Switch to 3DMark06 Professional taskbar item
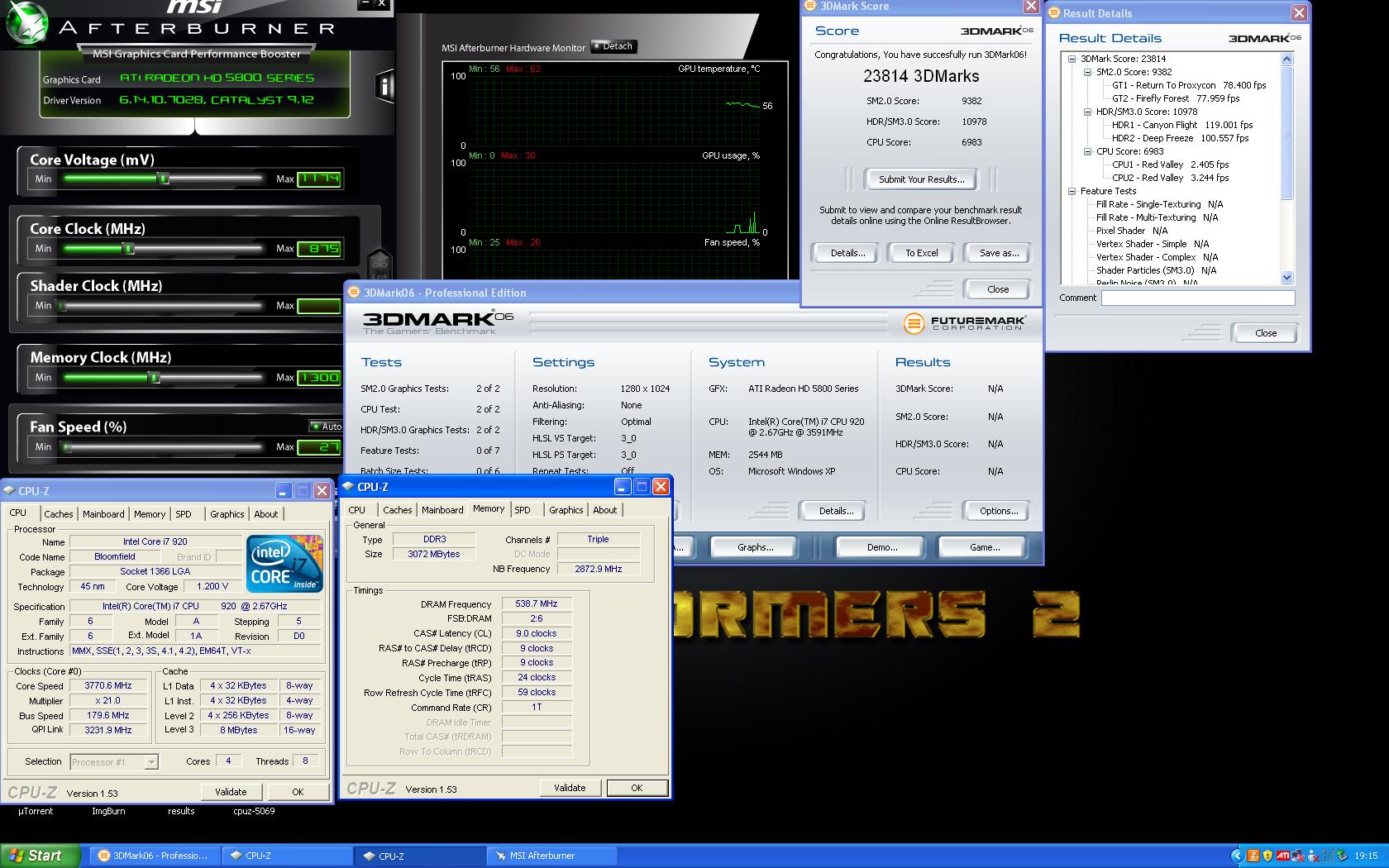Viewport: 1389px width, 868px height. tap(156, 856)
